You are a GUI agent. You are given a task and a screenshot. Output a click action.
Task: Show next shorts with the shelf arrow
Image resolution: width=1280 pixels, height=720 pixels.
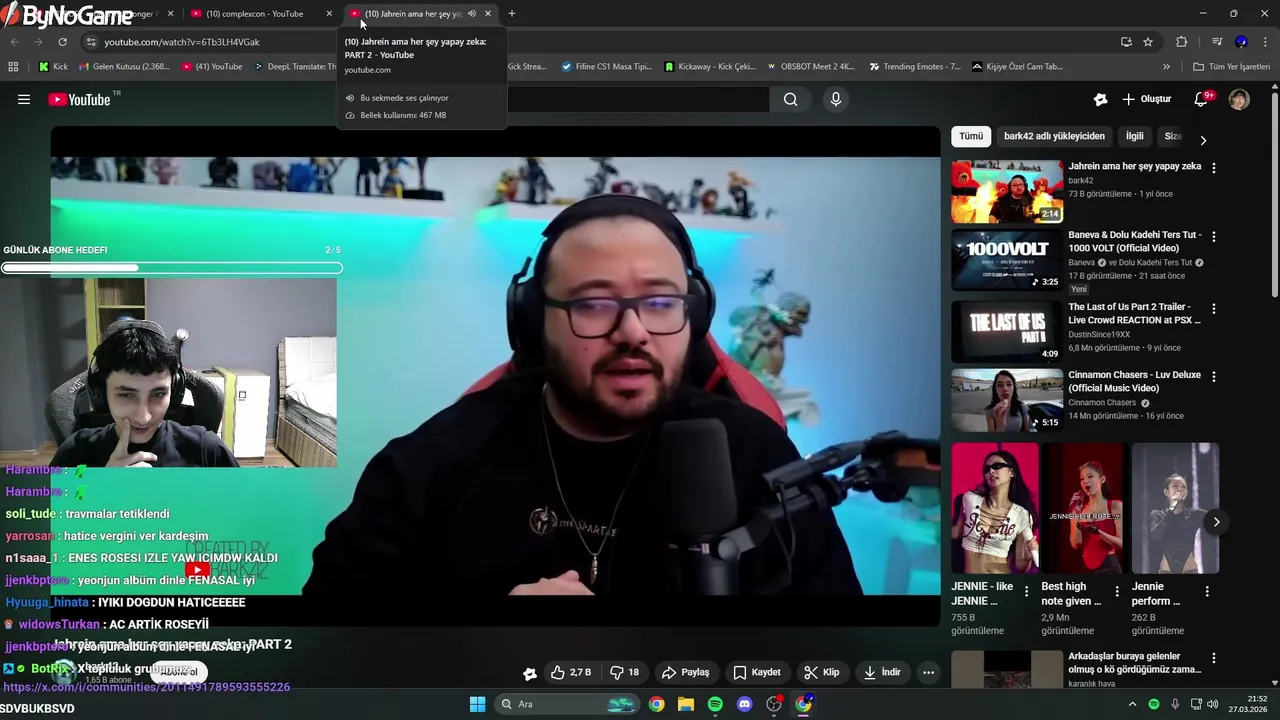[x=1216, y=522]
